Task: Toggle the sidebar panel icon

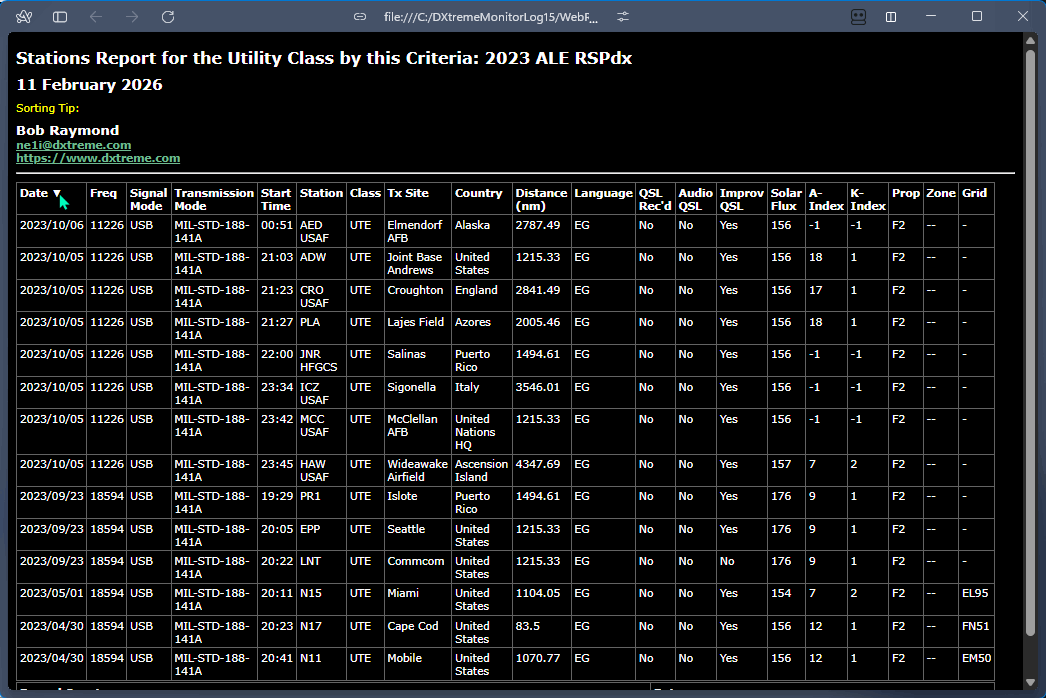Action: coord(60,17)
